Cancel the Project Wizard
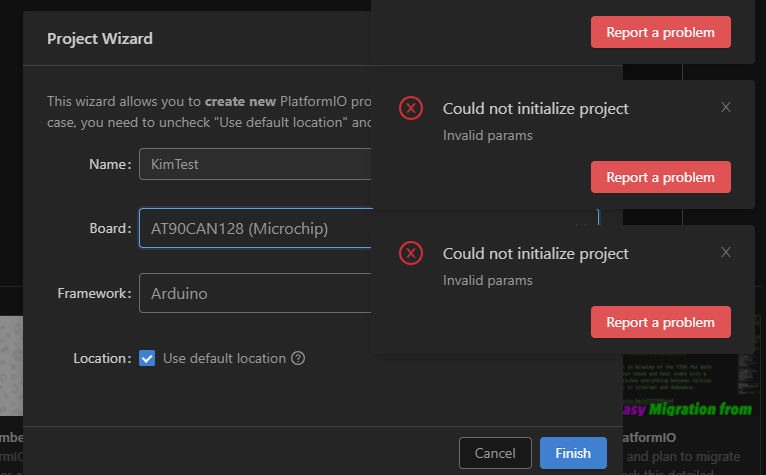This screenshot has height=475, width=766. click(495, 453)
